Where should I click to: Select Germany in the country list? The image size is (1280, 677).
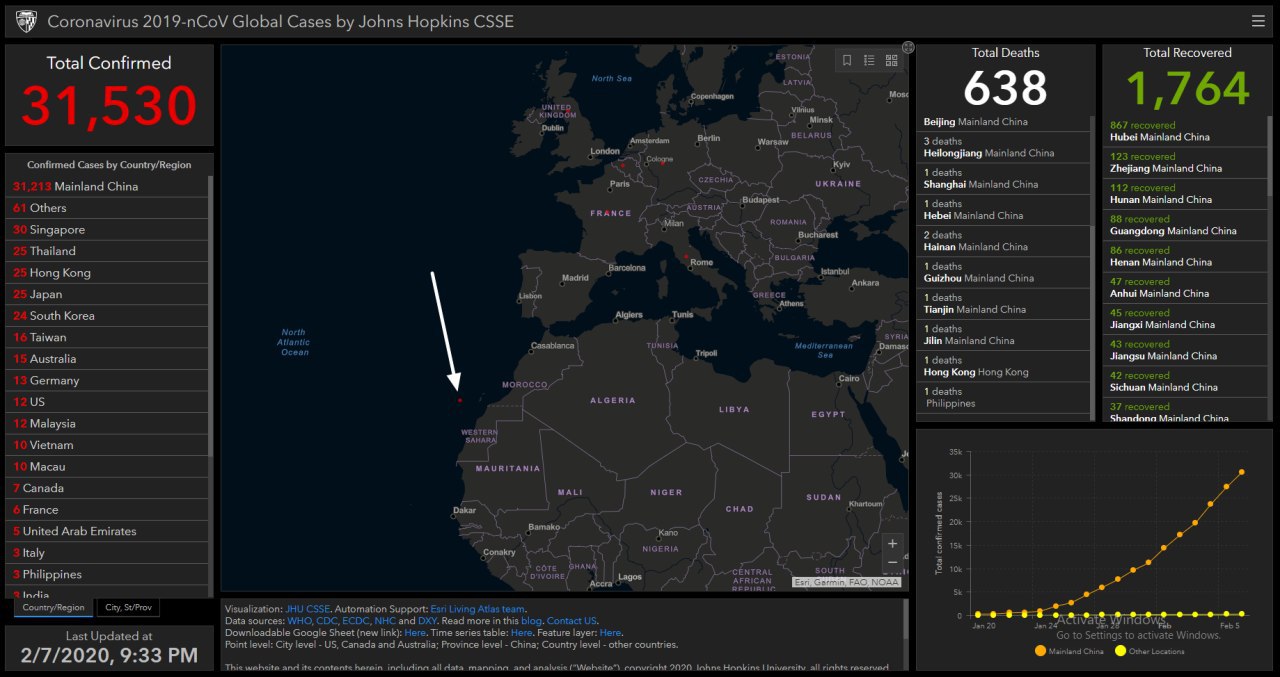coord(108,381)
